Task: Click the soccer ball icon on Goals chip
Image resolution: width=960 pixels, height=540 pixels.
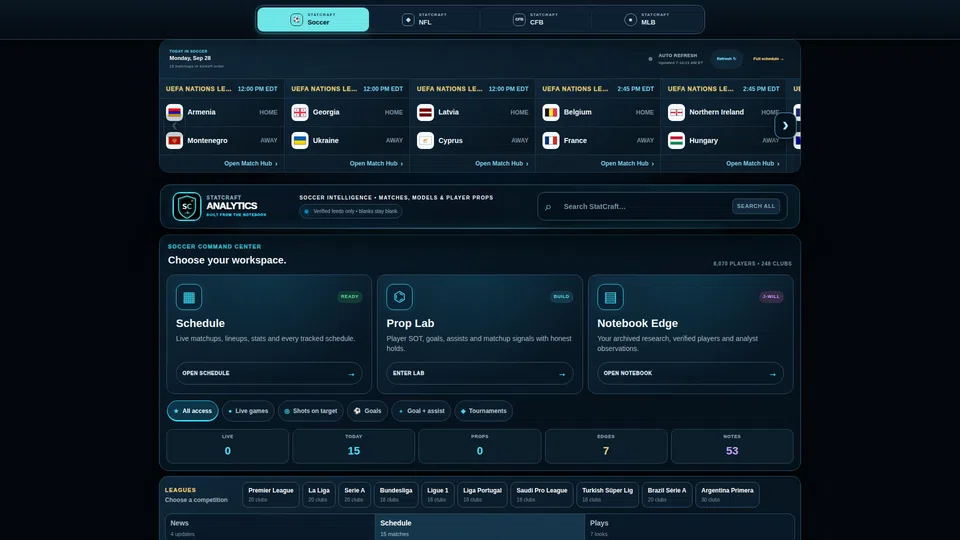Action: [358, 411]
